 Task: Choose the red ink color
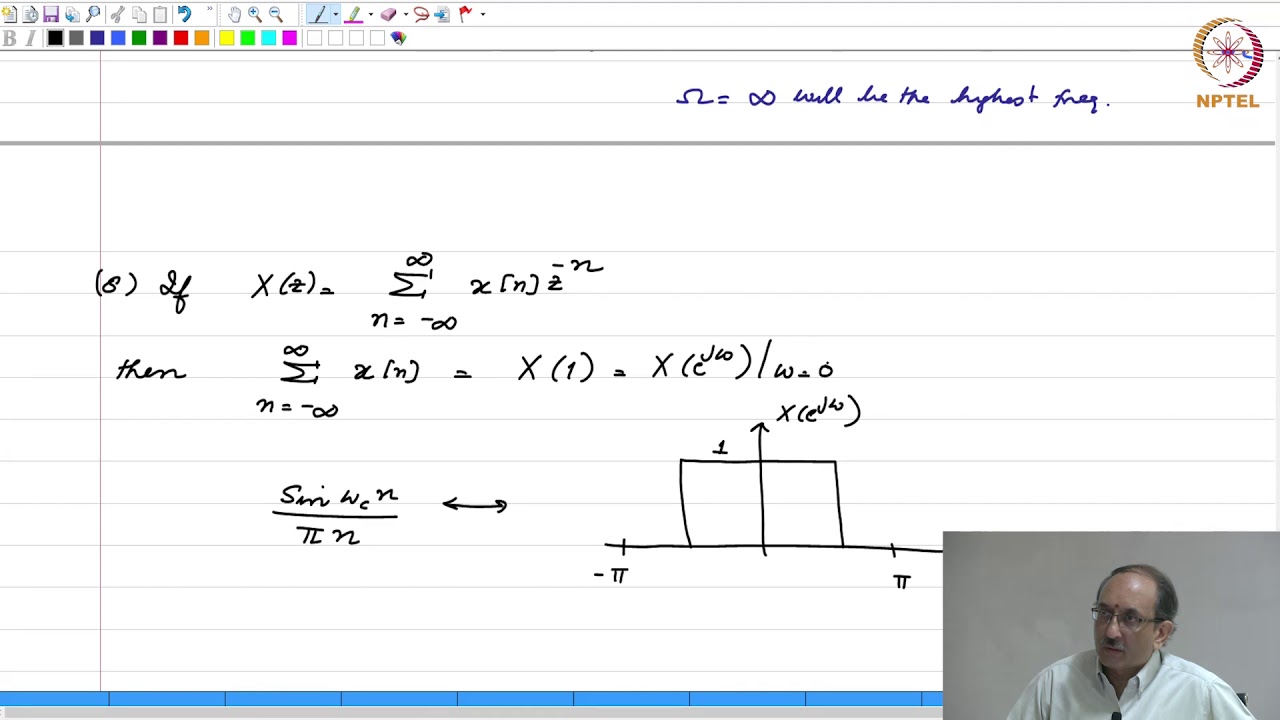(x=181, y=38)
